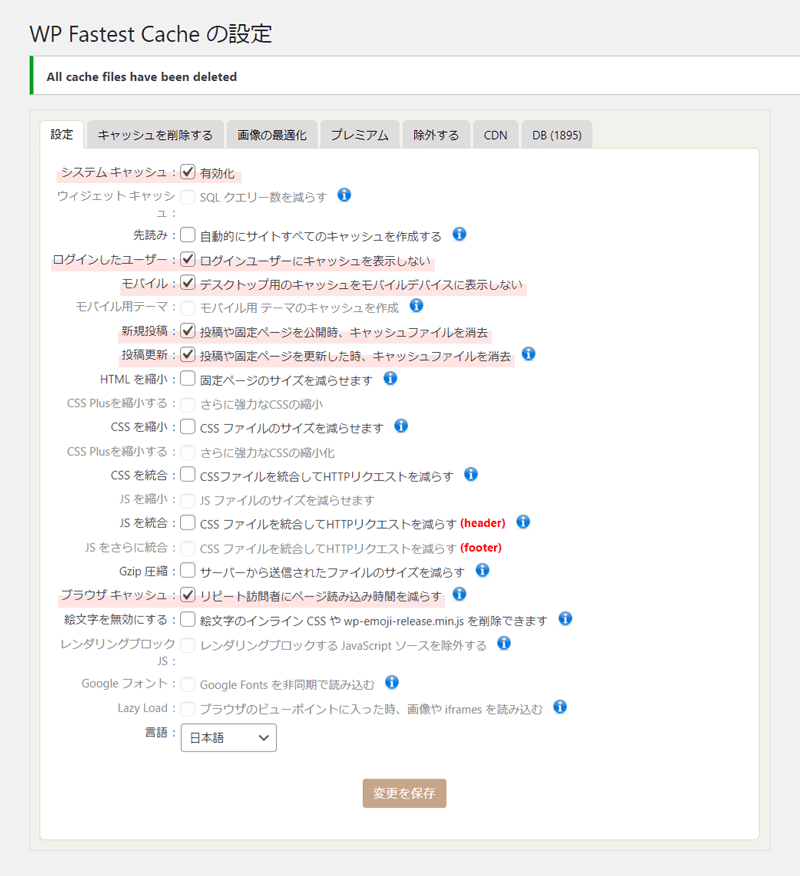
Task: Open info icon for 絵文字を無効にする
Action: 565,618
